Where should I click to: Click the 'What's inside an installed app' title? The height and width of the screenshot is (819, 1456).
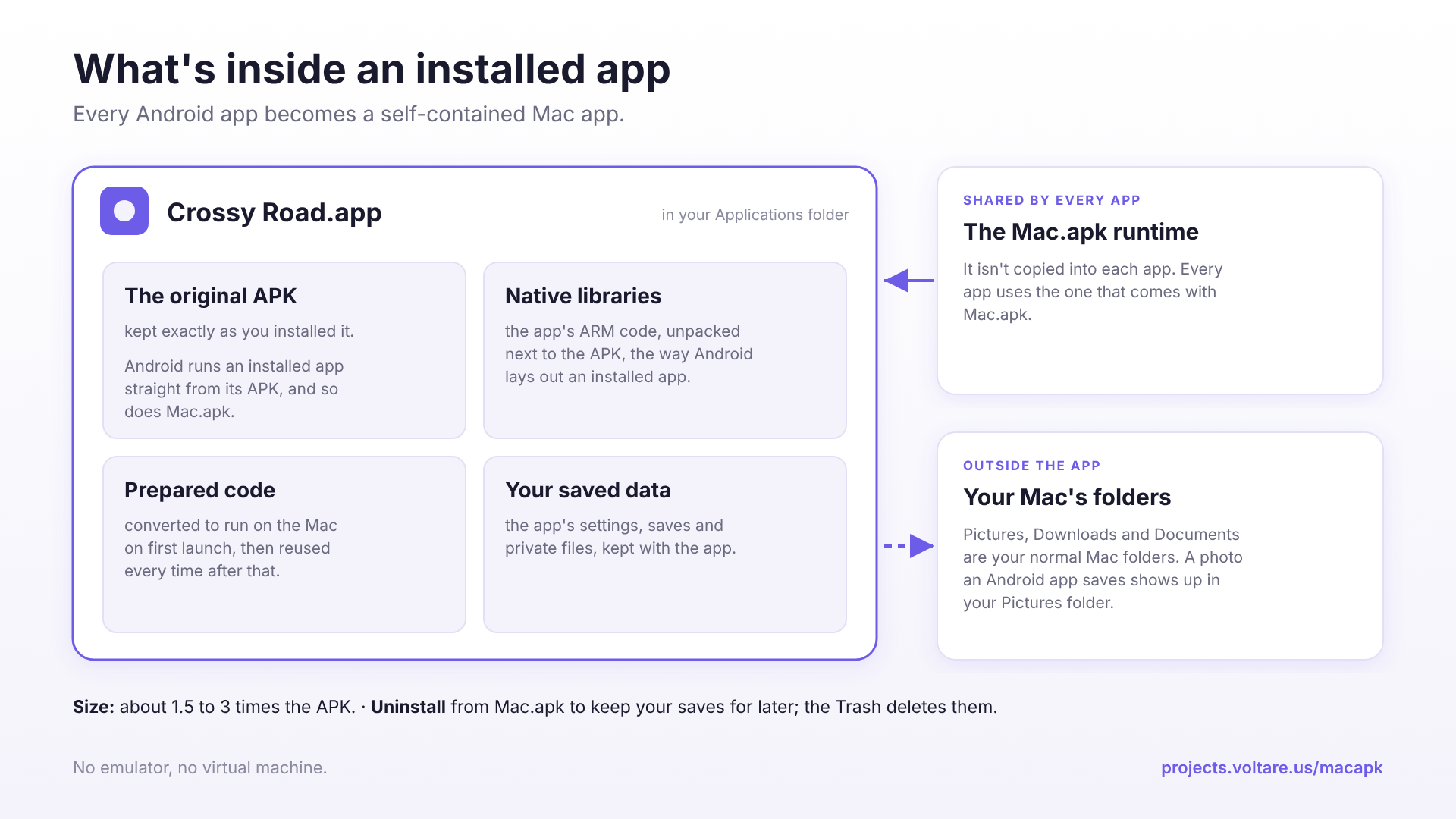372,68
